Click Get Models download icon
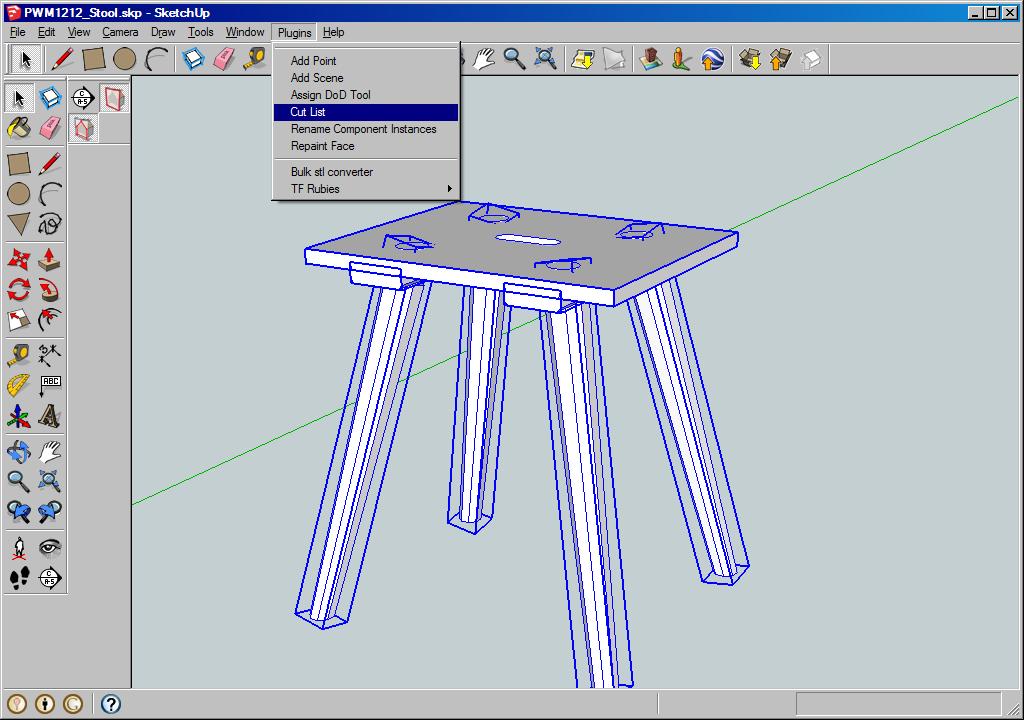 point(750,59)
